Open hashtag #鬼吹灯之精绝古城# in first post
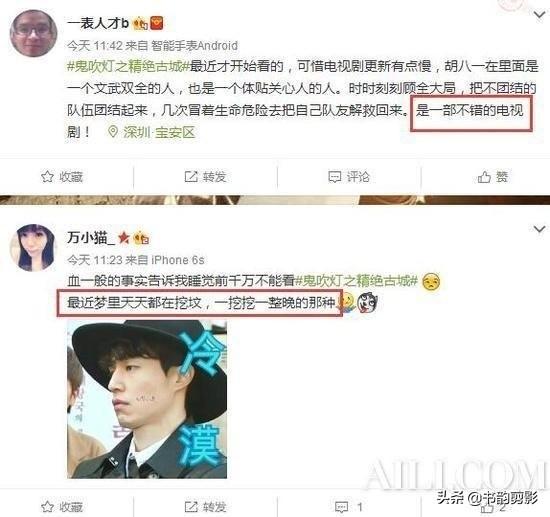Screen dimensions: 550x517 point(128,66)
